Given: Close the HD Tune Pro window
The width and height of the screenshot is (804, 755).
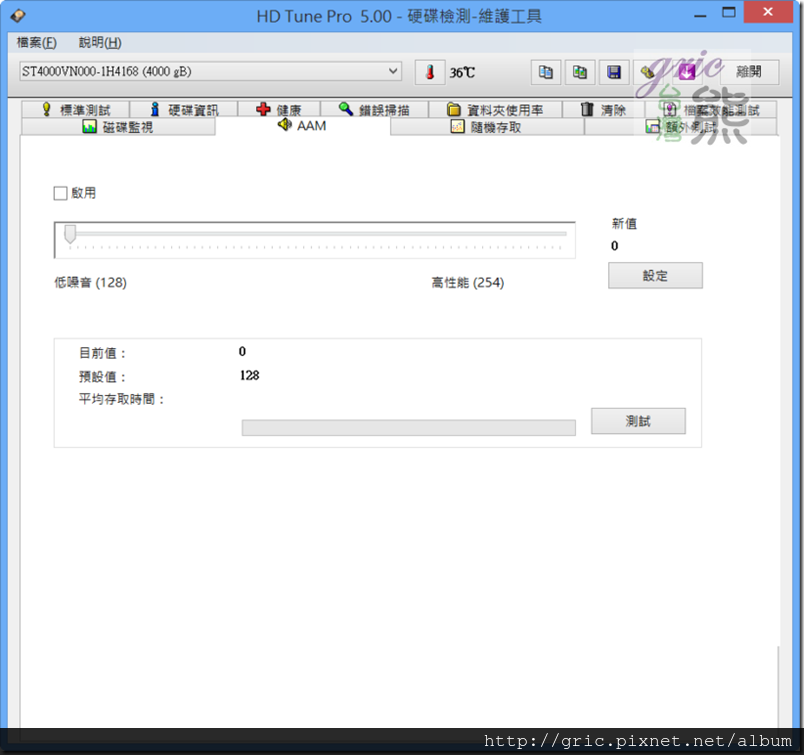Looking at the screenshot, I should [768, 12].
